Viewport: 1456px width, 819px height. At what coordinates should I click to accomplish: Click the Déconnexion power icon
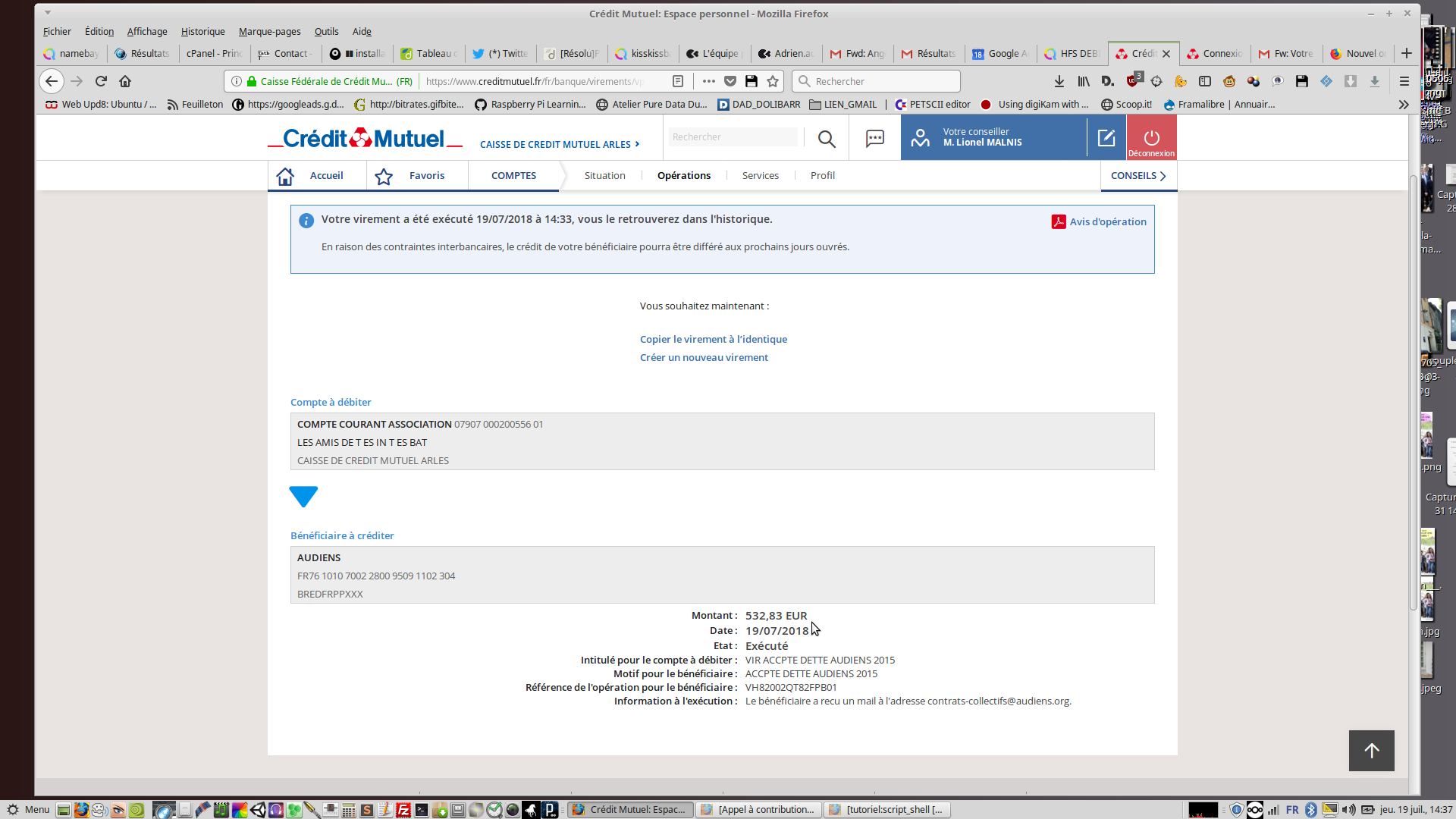click(1151, 137)
